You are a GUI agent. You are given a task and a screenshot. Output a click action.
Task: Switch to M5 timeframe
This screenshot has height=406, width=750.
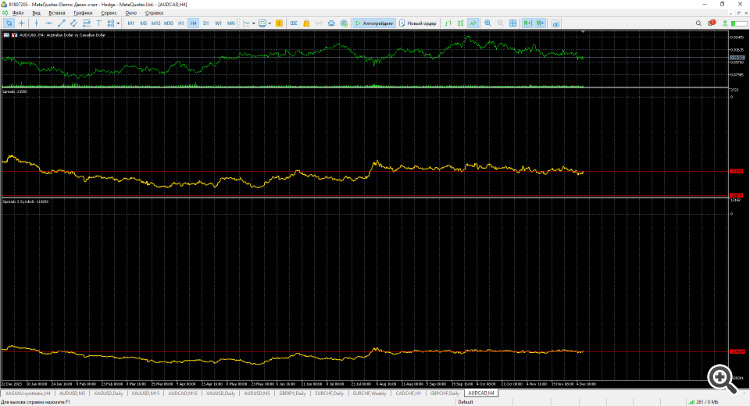tap(143, 23)
